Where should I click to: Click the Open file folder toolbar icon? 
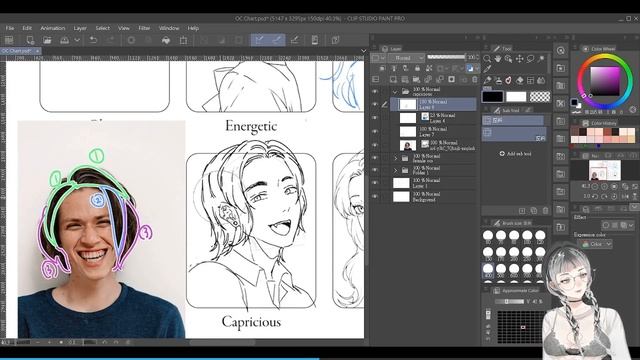coord(47,40)
